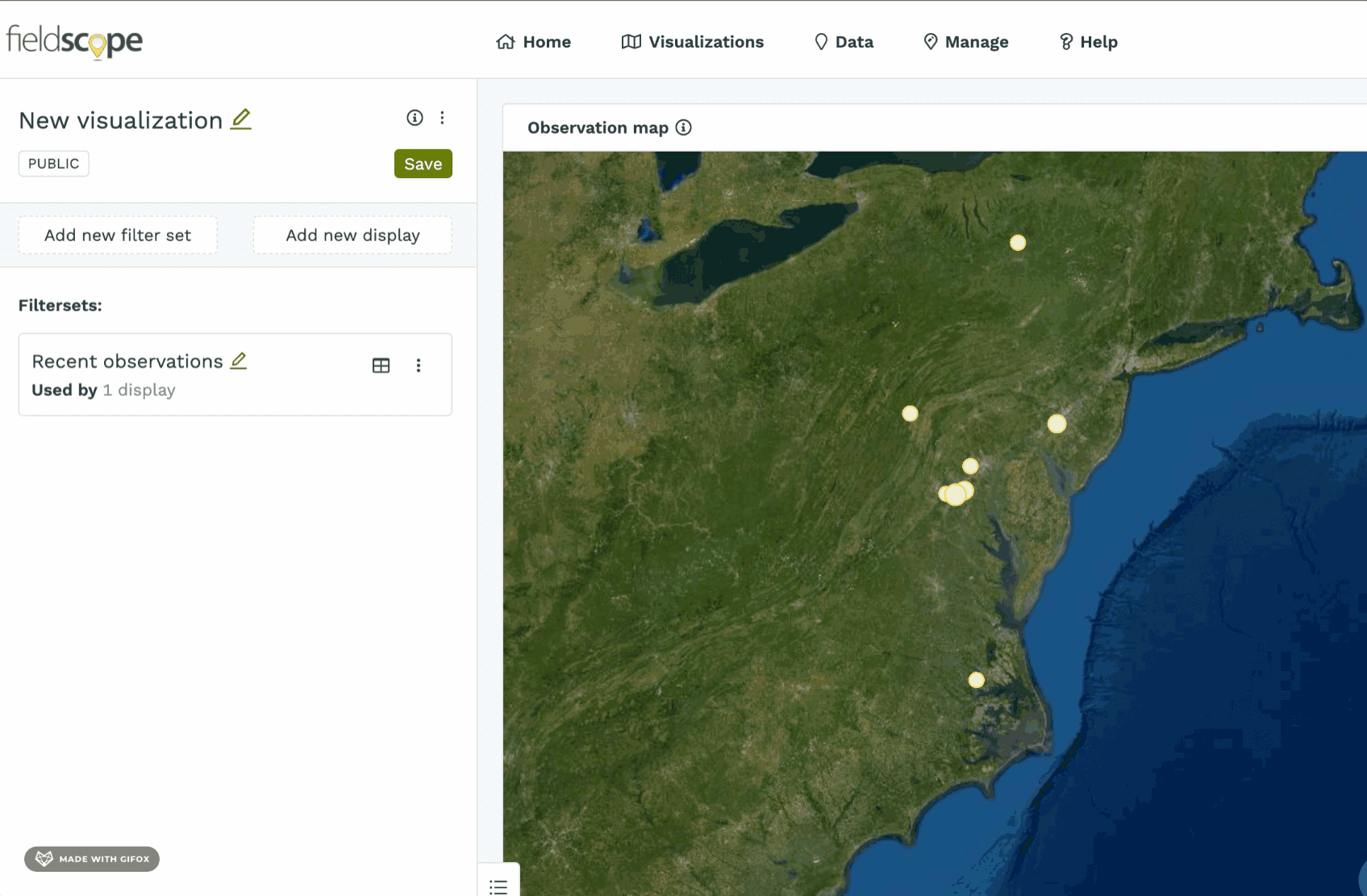1367x896 pixels.
Task: Click the Made with Gifox badge
Action: (92, 859)
